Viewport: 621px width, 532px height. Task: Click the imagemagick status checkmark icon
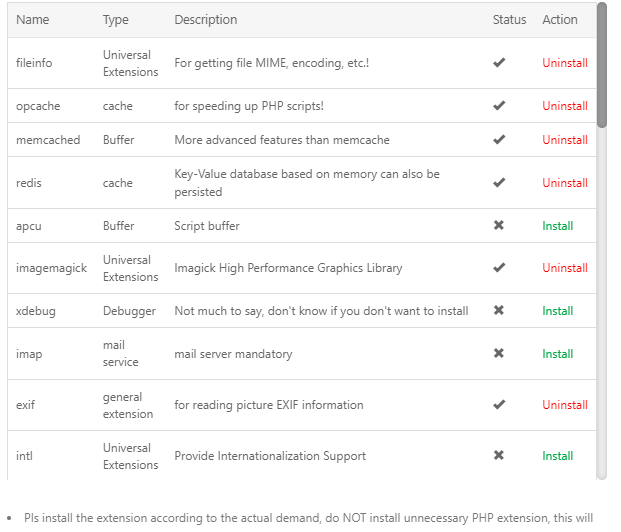tap(499, 267)
